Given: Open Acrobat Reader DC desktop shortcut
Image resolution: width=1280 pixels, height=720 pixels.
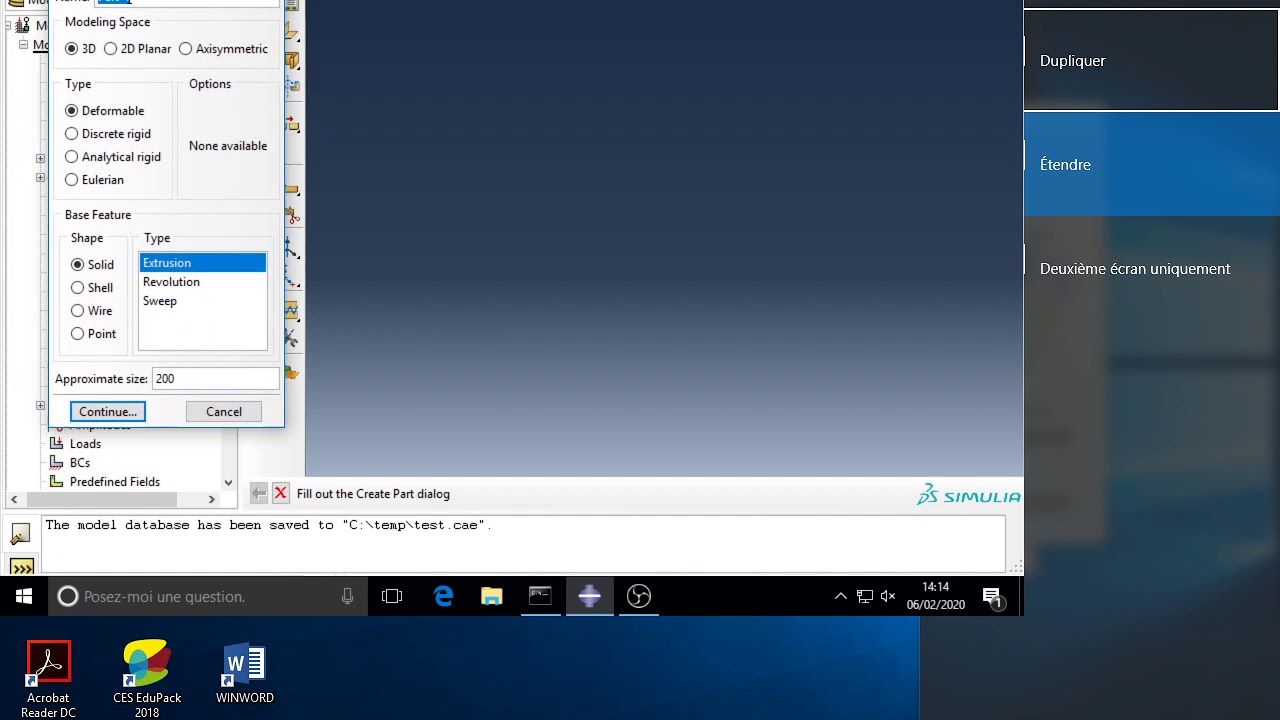Looking at the screenshot, I should pos(48,679).
